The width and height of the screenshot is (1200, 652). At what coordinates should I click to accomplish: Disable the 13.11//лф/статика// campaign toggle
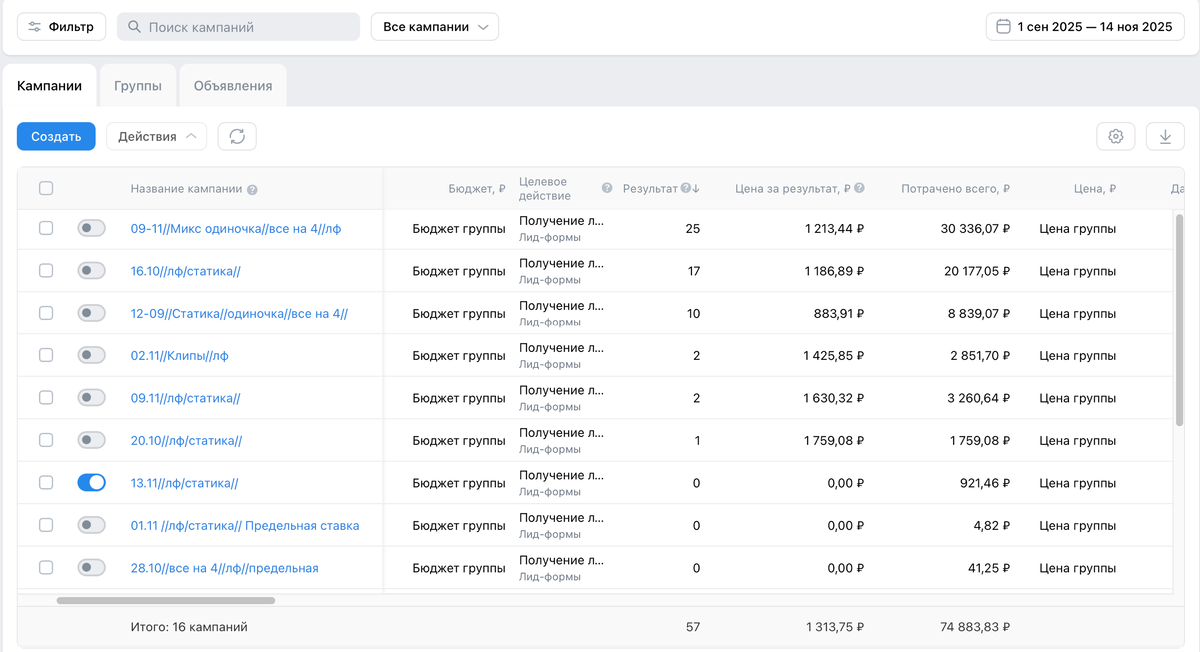91,483
